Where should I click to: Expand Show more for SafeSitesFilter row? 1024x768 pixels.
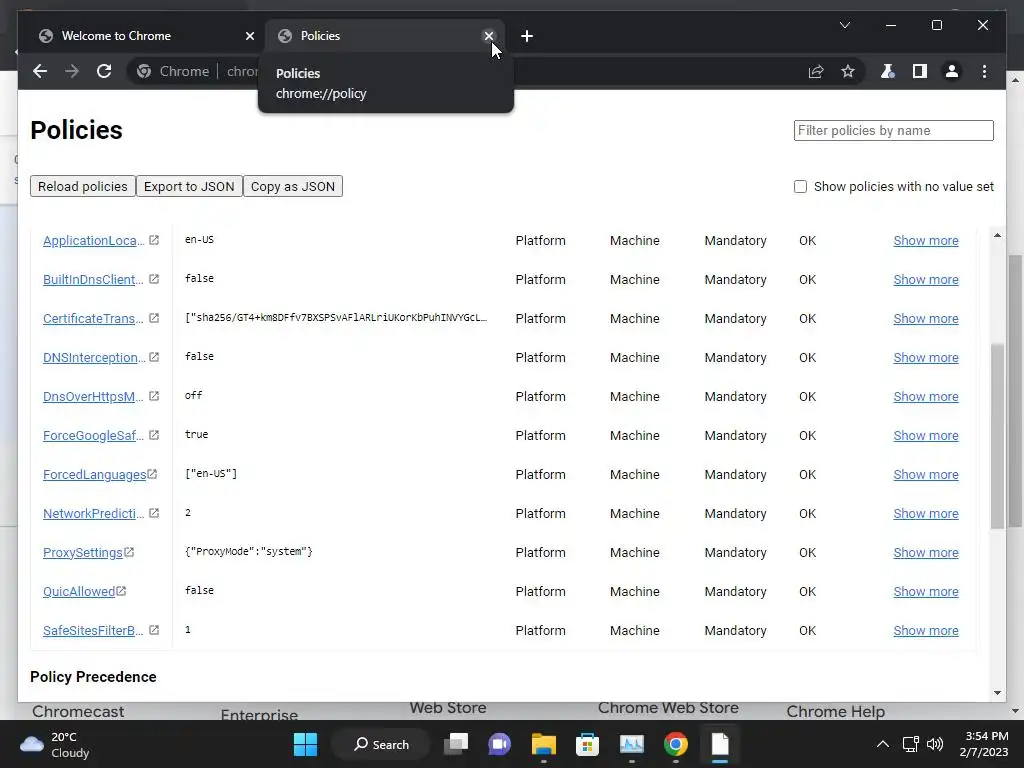point(925,631)
